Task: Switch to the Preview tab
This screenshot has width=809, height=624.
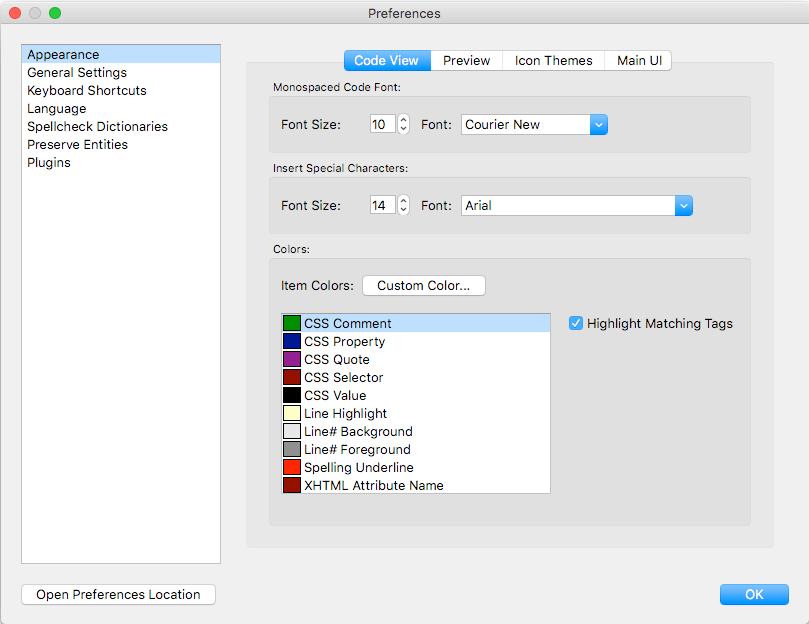Action: (x=466, y=60)
